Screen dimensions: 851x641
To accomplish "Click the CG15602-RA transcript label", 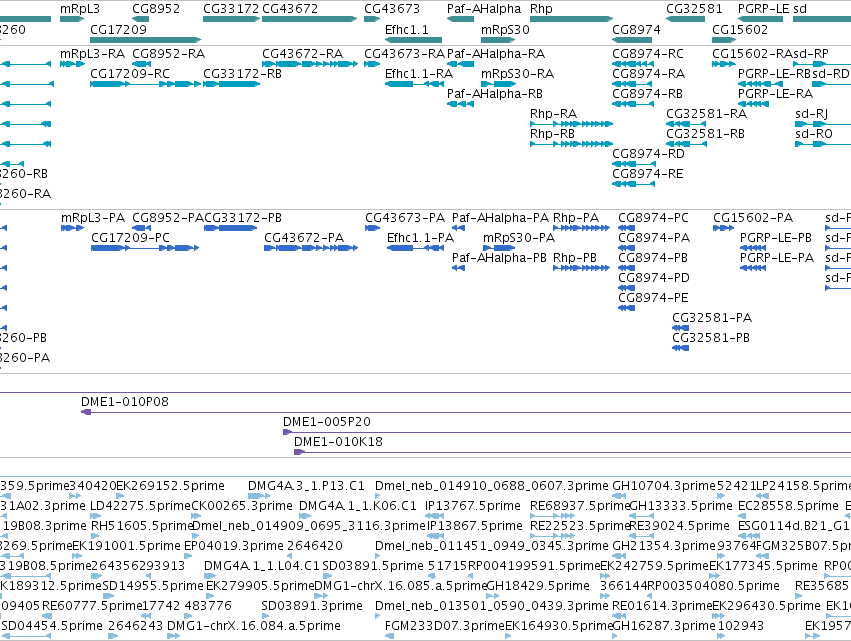I will 752,54.
